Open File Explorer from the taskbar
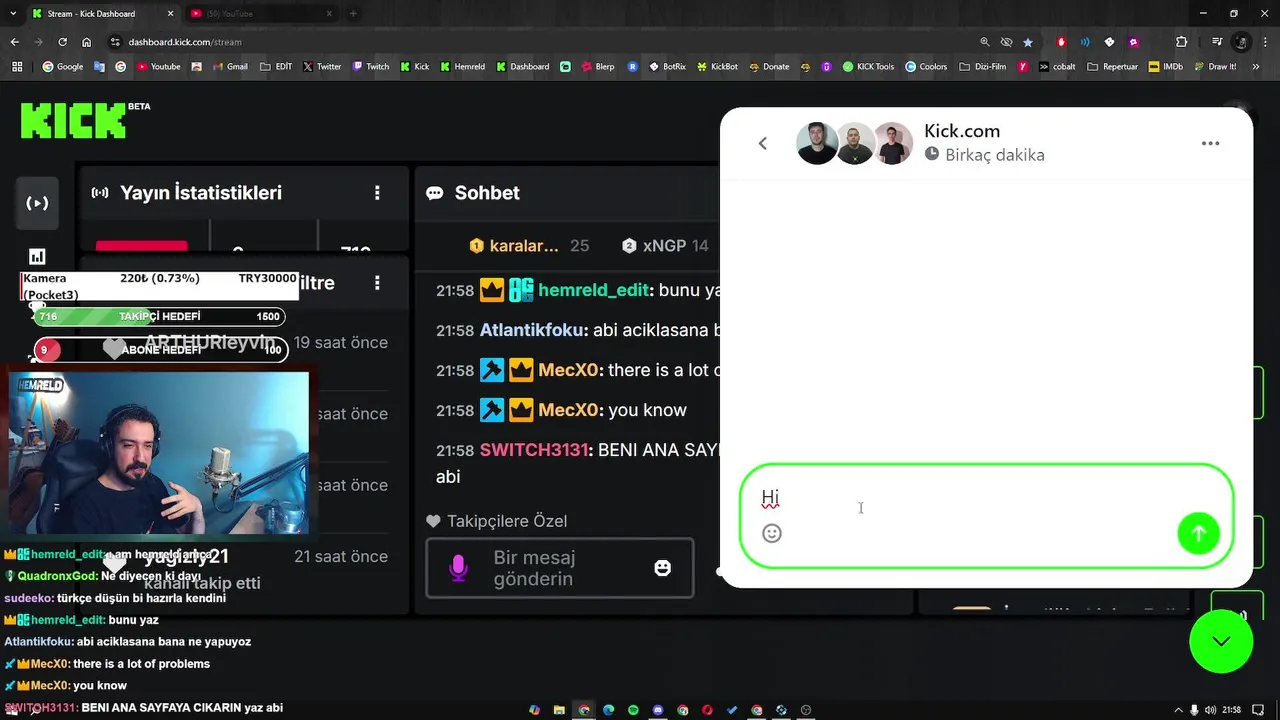Viewport: 1280px width, 720px height. [559, 710]
